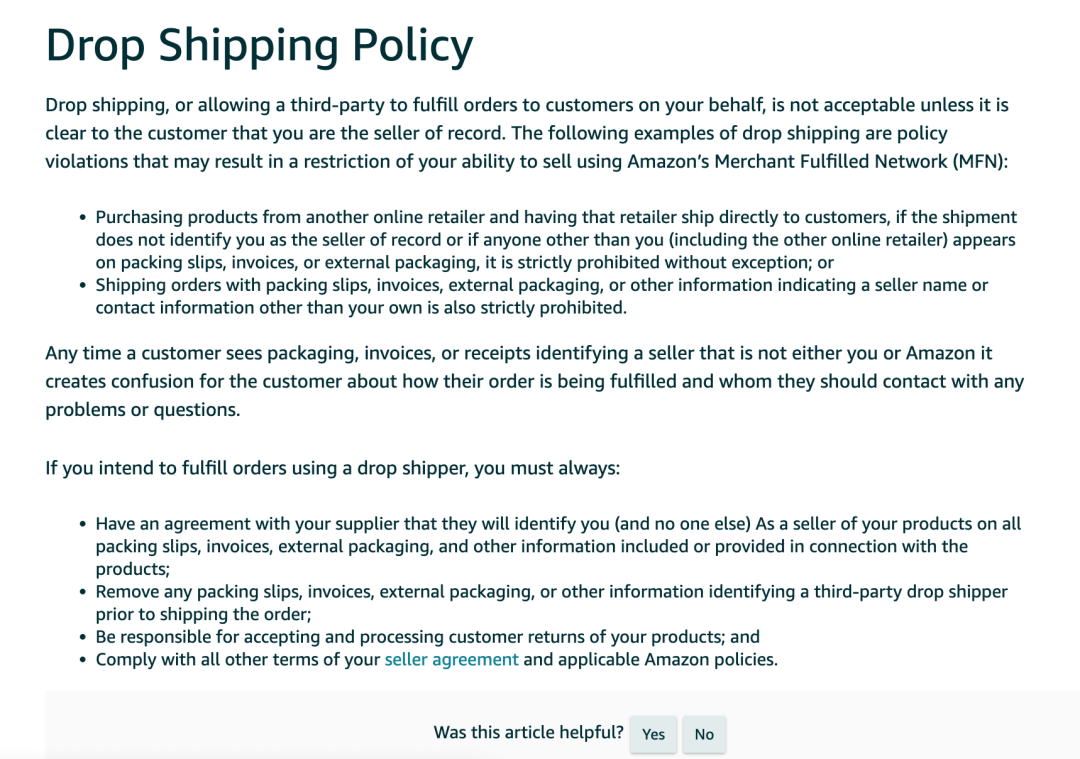Click the Yes button for article helpful
This screenshot has height=759, width=1080.
(x=653, y=734)
